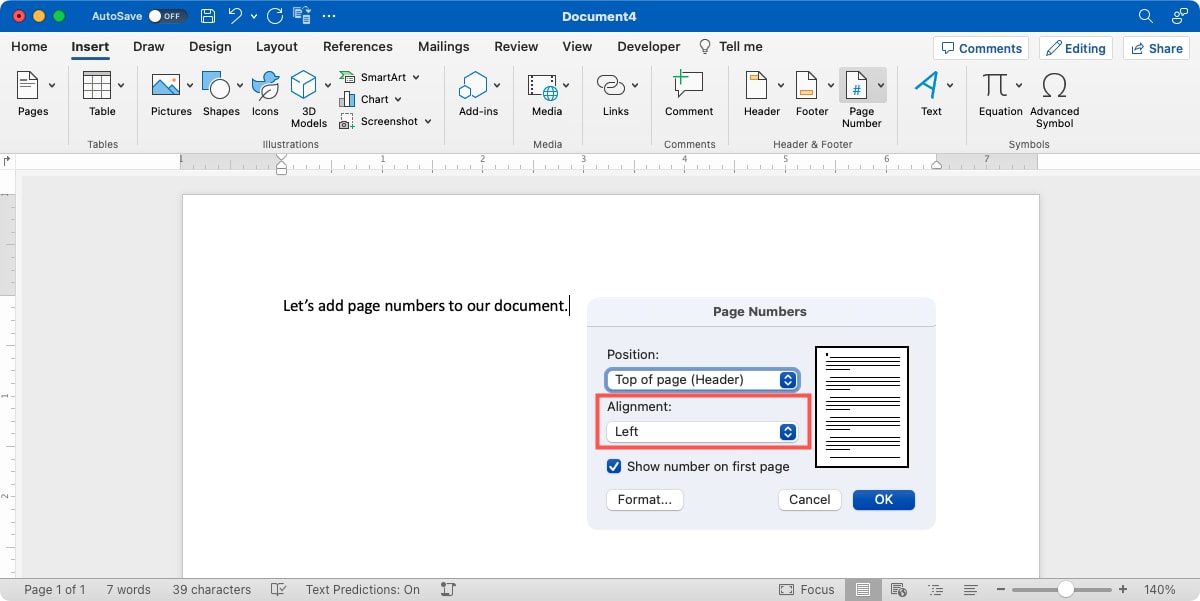
Task: Toggle Focus mode in status bar
Action: (806, 589)
